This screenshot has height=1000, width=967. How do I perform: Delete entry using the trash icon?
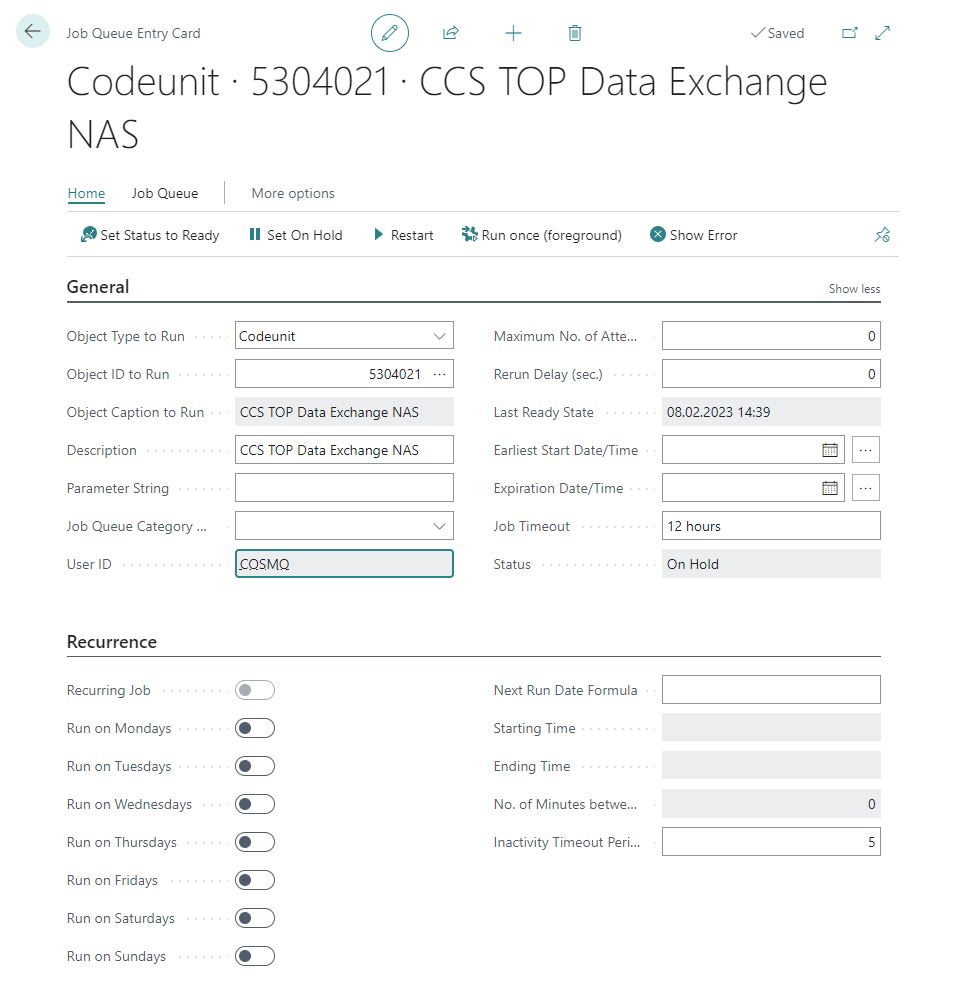(x=575, y=33)
